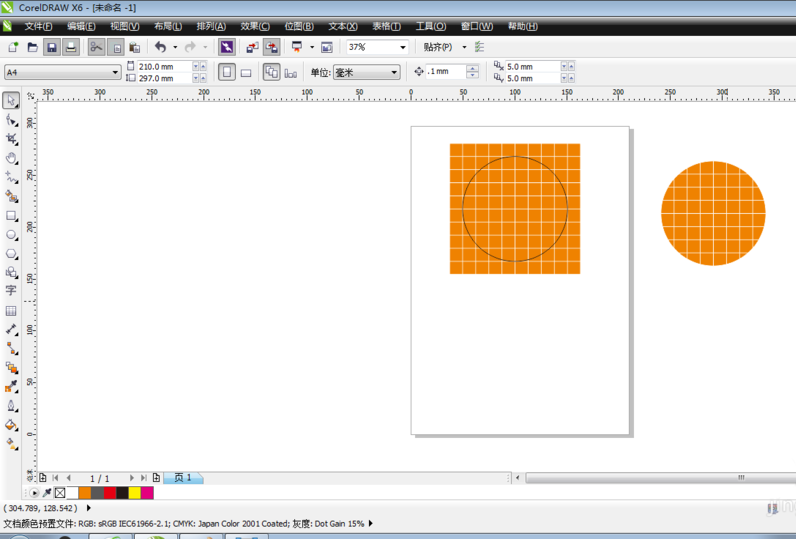Open the zoom level 37% dropdown
Screen dimensions: 796x539
click(x=403, y=47)
